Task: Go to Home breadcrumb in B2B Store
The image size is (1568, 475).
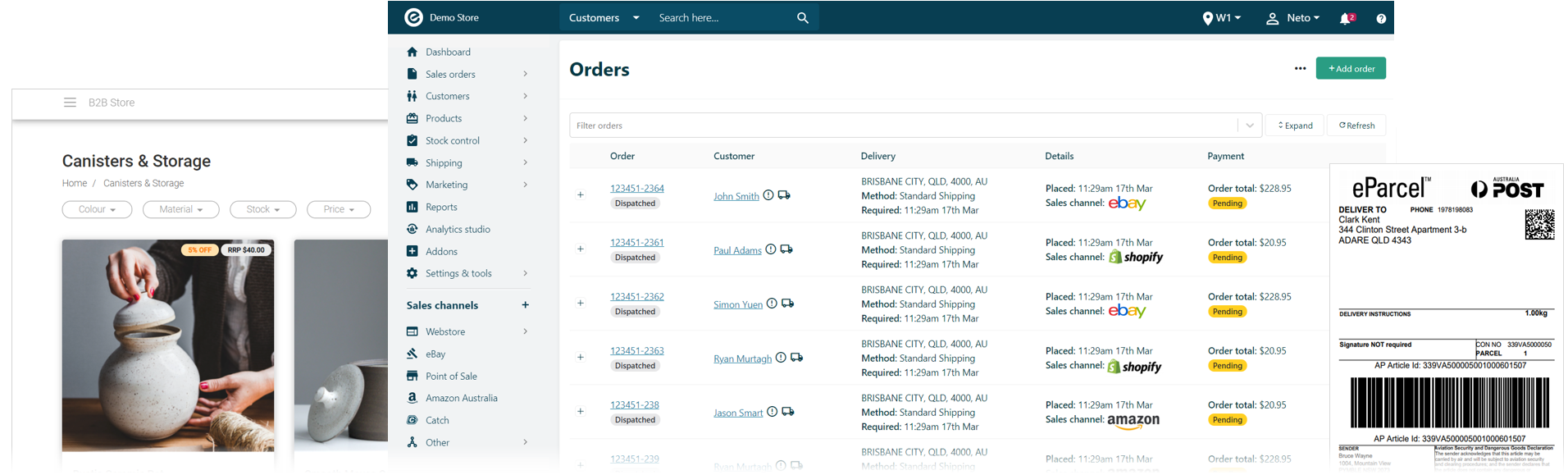Action: [75, 184]
